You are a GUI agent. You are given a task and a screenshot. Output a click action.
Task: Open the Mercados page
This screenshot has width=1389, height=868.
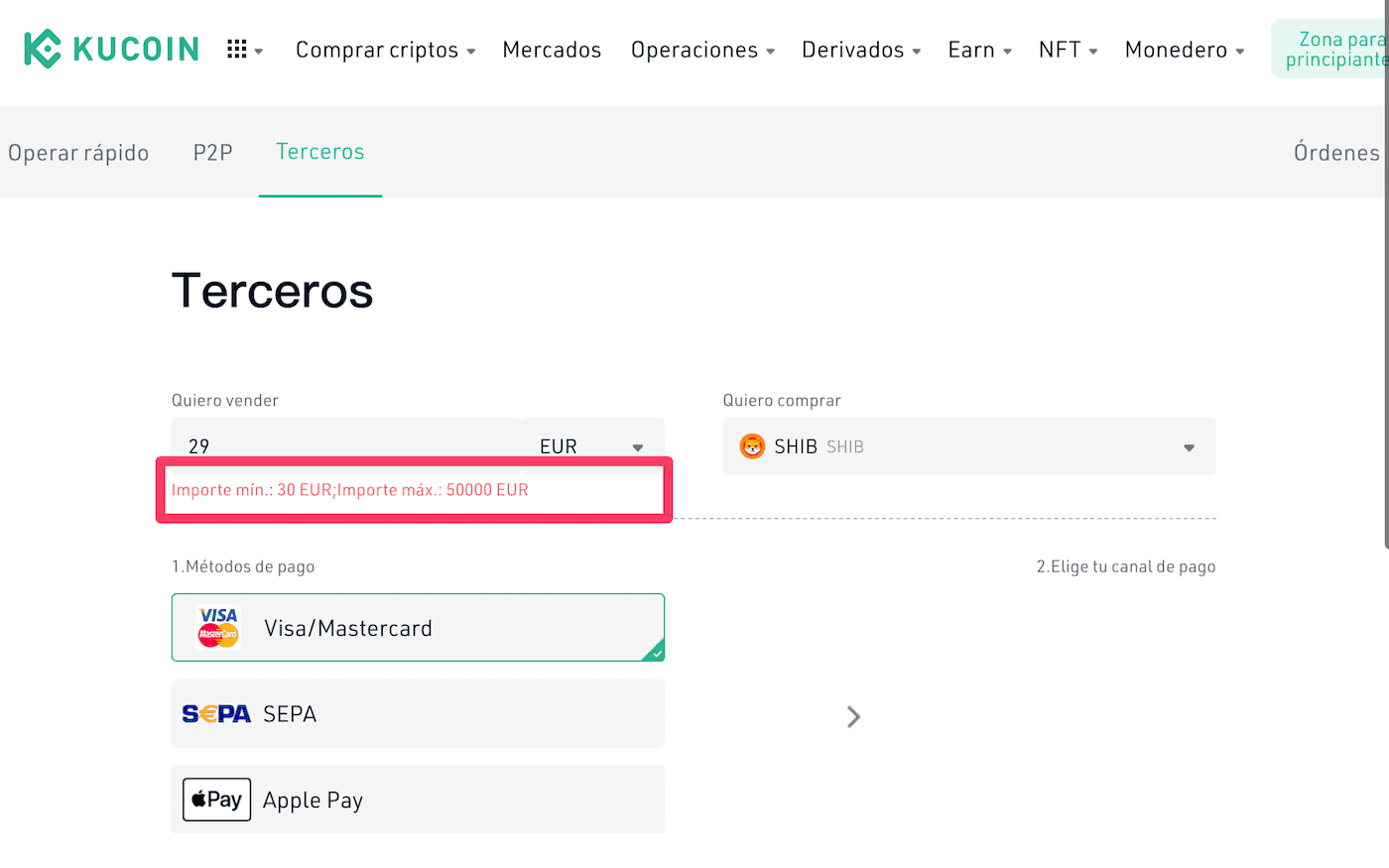[x=552, y=50]
